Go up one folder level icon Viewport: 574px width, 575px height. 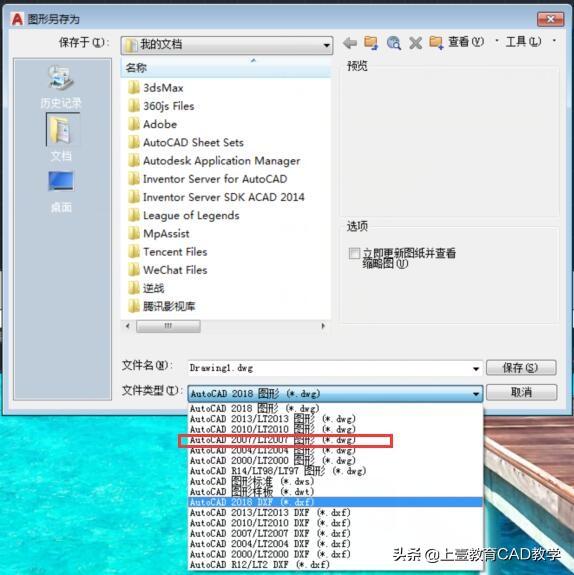pyautogui.click(x=371, y=43)
